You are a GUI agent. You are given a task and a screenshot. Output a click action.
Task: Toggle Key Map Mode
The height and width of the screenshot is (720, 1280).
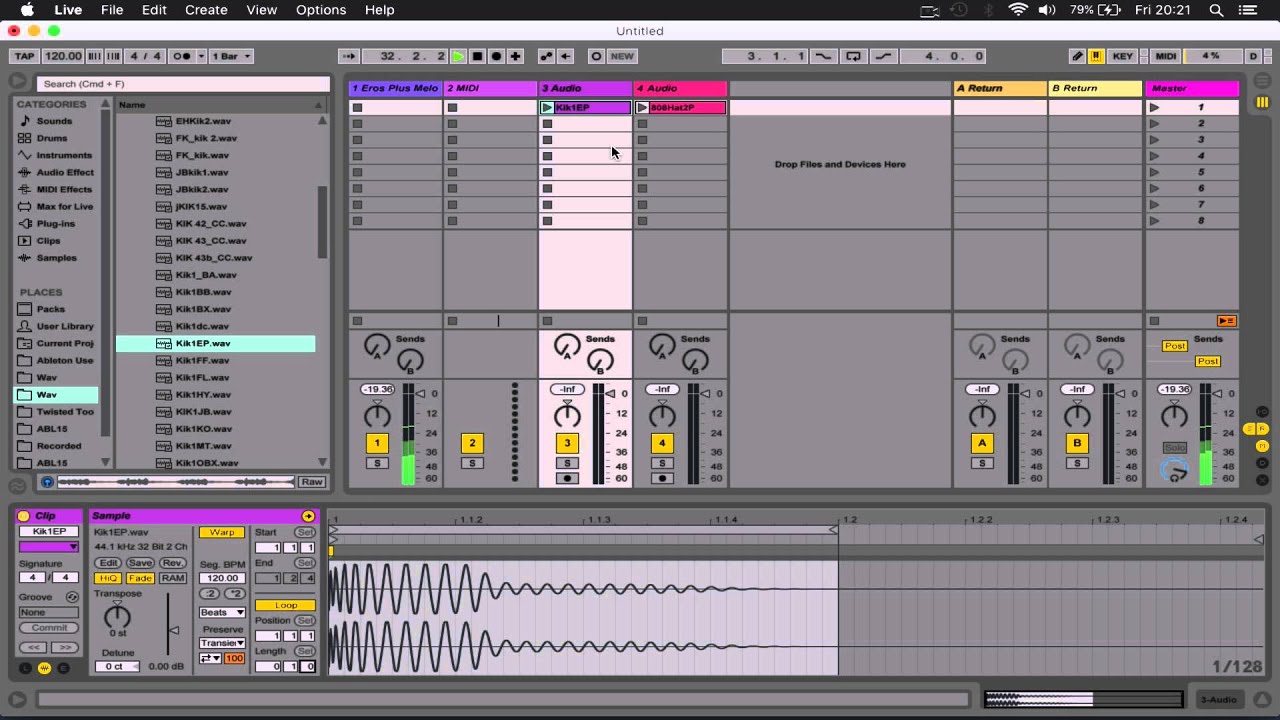[1123, 56]
